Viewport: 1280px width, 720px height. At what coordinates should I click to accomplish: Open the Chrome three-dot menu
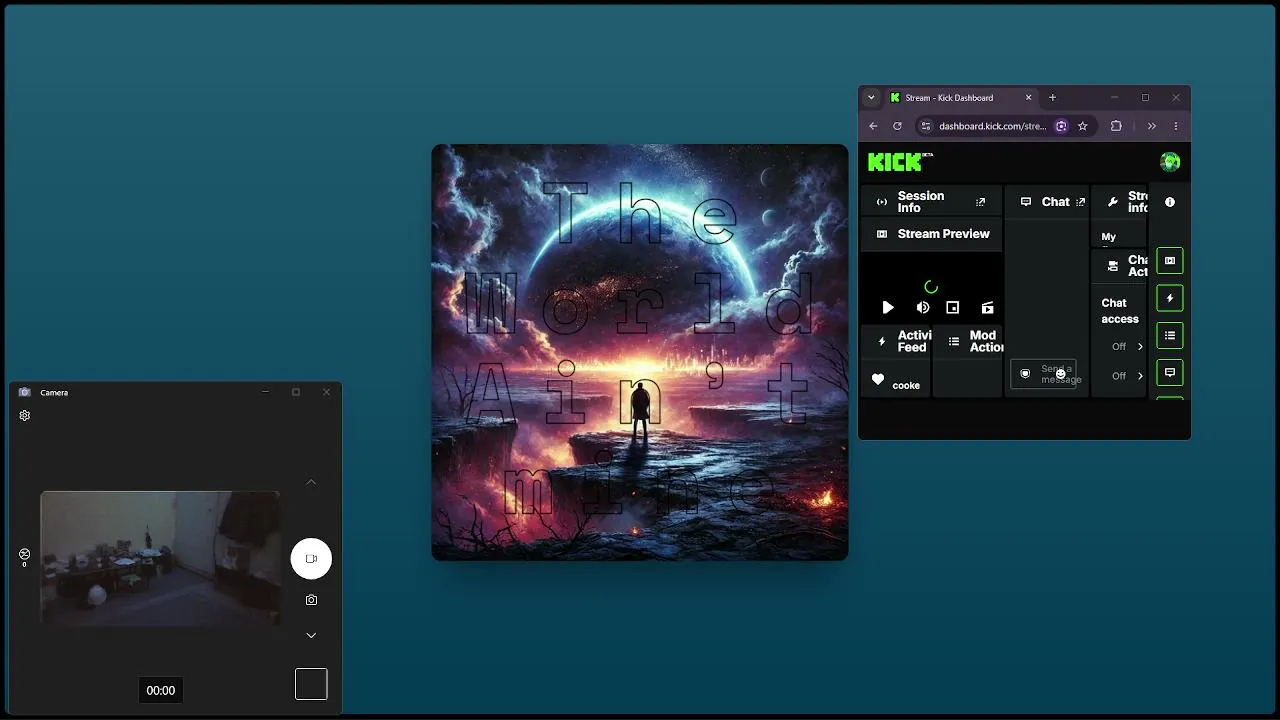[1175, 126]
